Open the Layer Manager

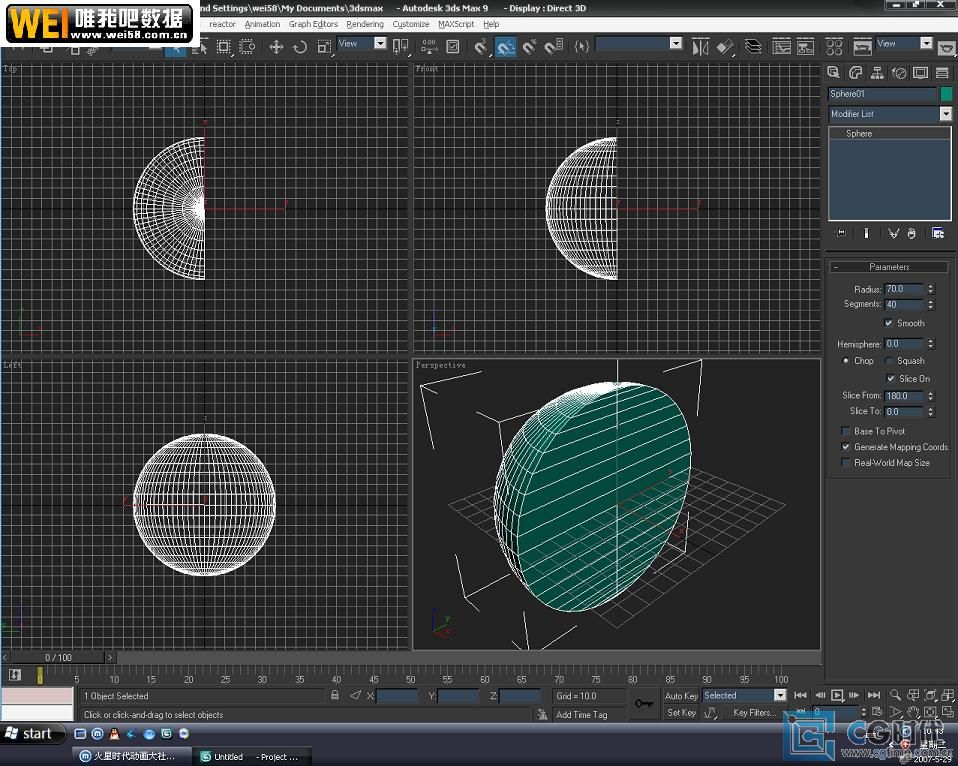pos(753,47)
